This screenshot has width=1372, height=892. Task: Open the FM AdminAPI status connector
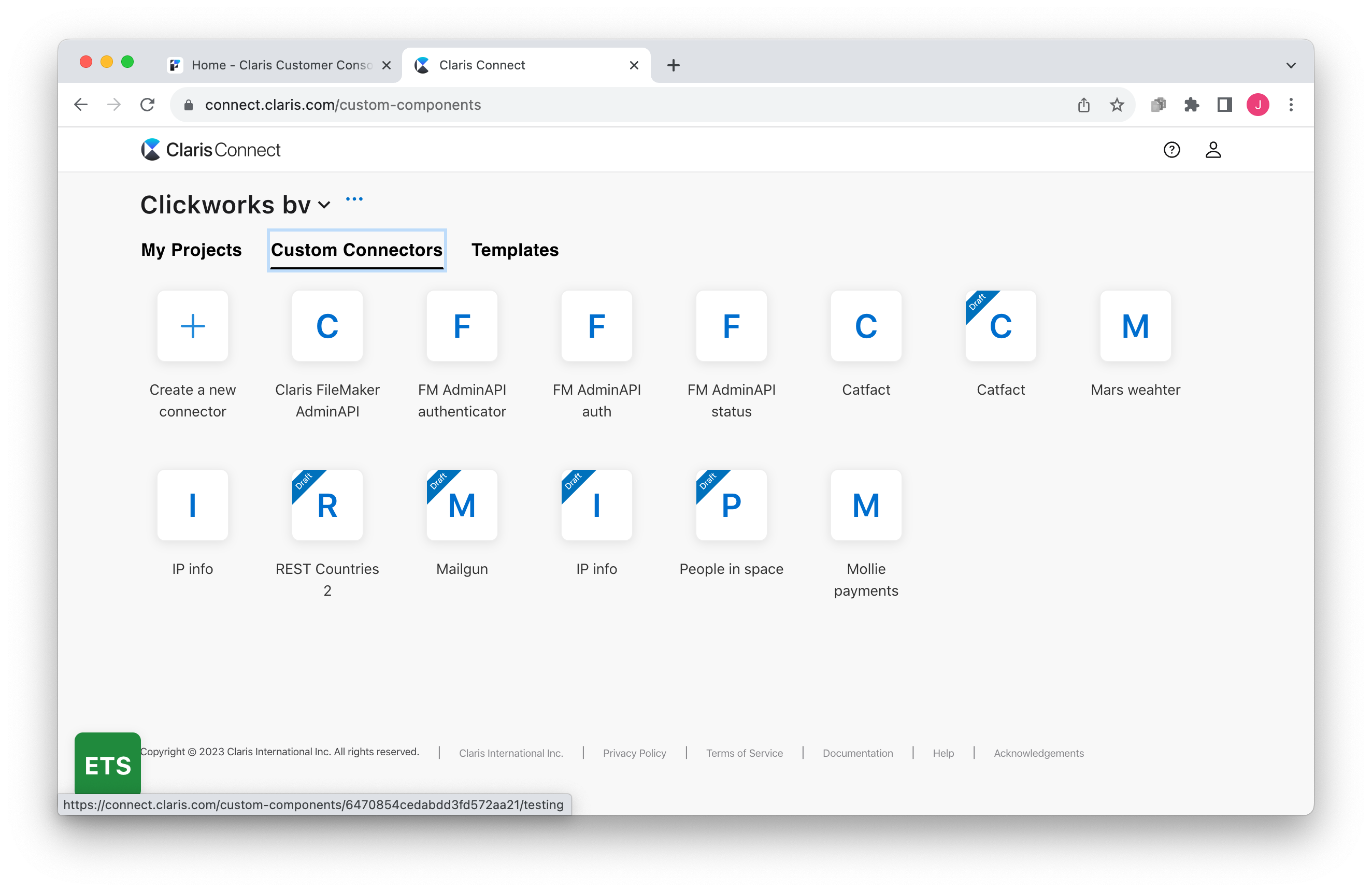pyautogui.click(x=731, y=326)
